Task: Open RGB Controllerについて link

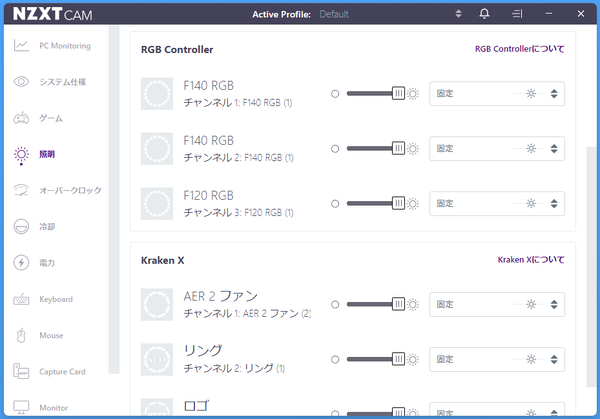Action: tap(520, 49)
